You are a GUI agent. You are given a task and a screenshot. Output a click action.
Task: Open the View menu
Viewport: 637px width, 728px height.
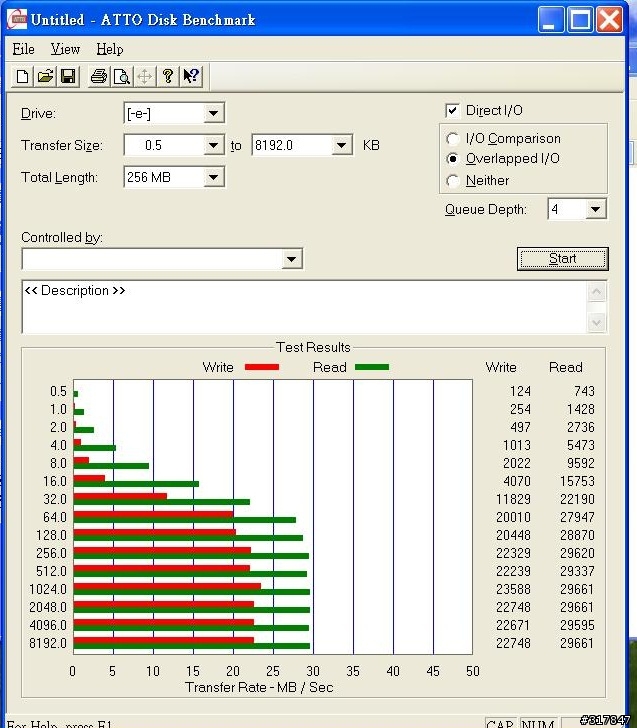coord(65,49)
